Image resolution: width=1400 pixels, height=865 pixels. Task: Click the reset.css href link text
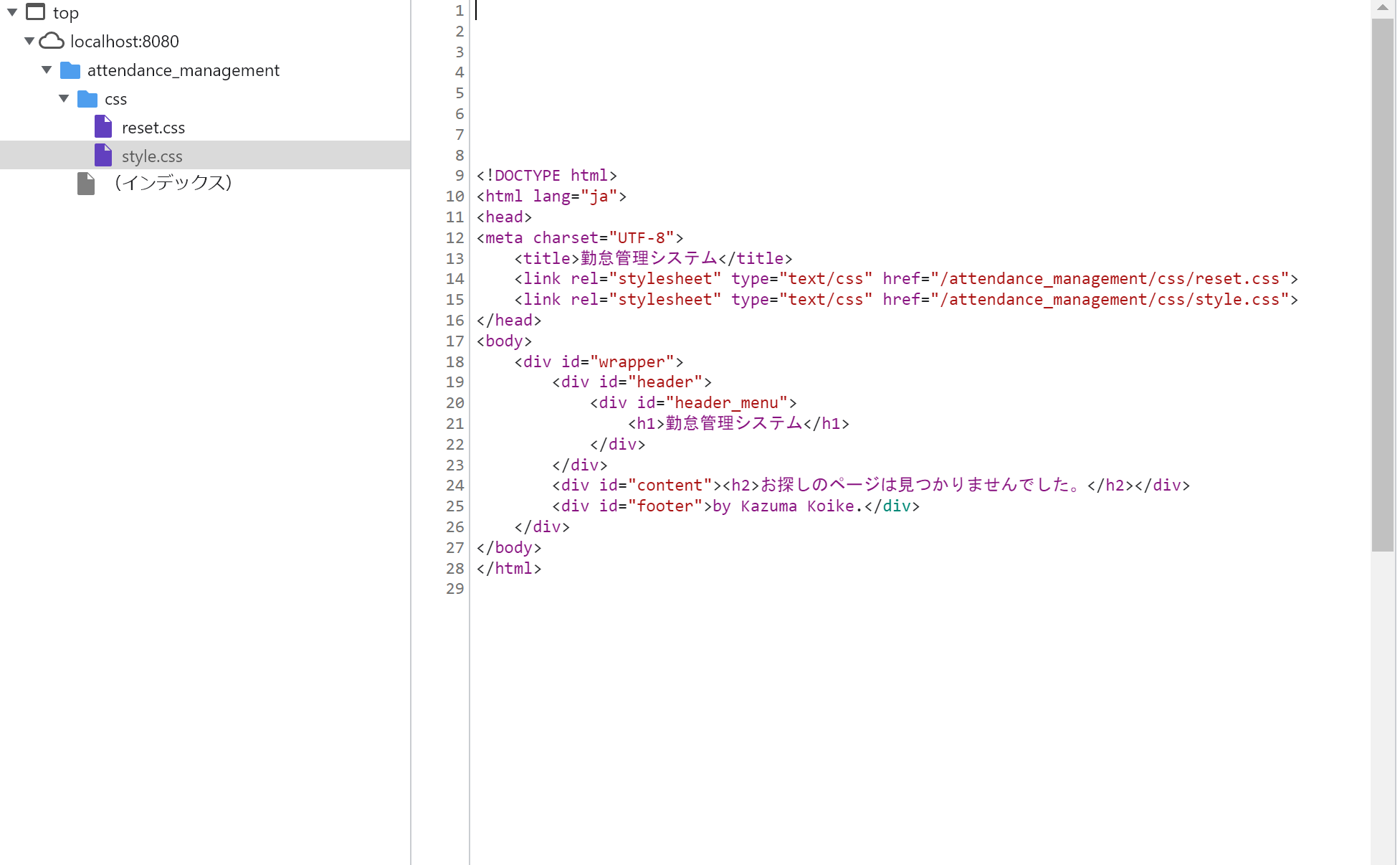tap(1111, 278)
